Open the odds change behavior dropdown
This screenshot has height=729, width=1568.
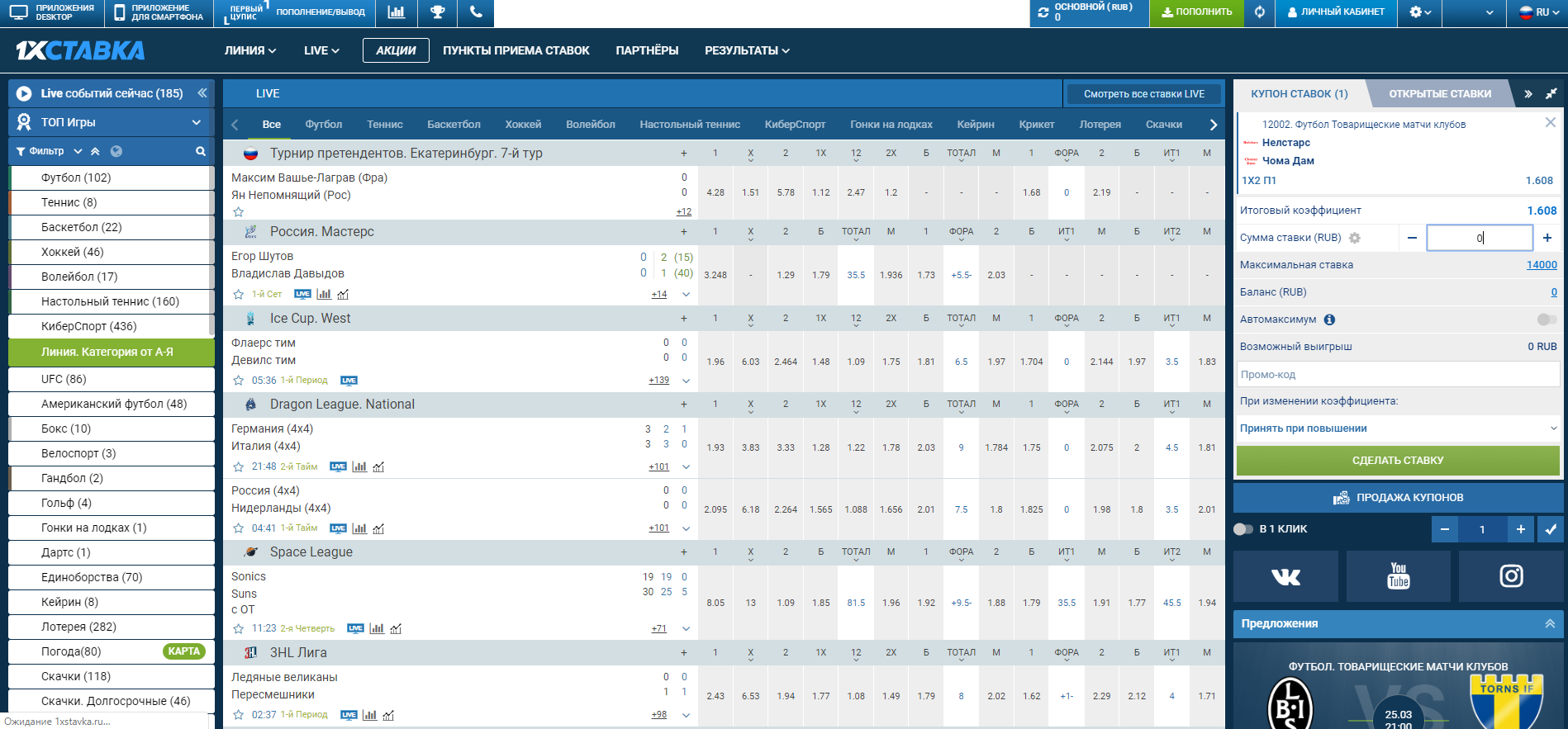1397,428
